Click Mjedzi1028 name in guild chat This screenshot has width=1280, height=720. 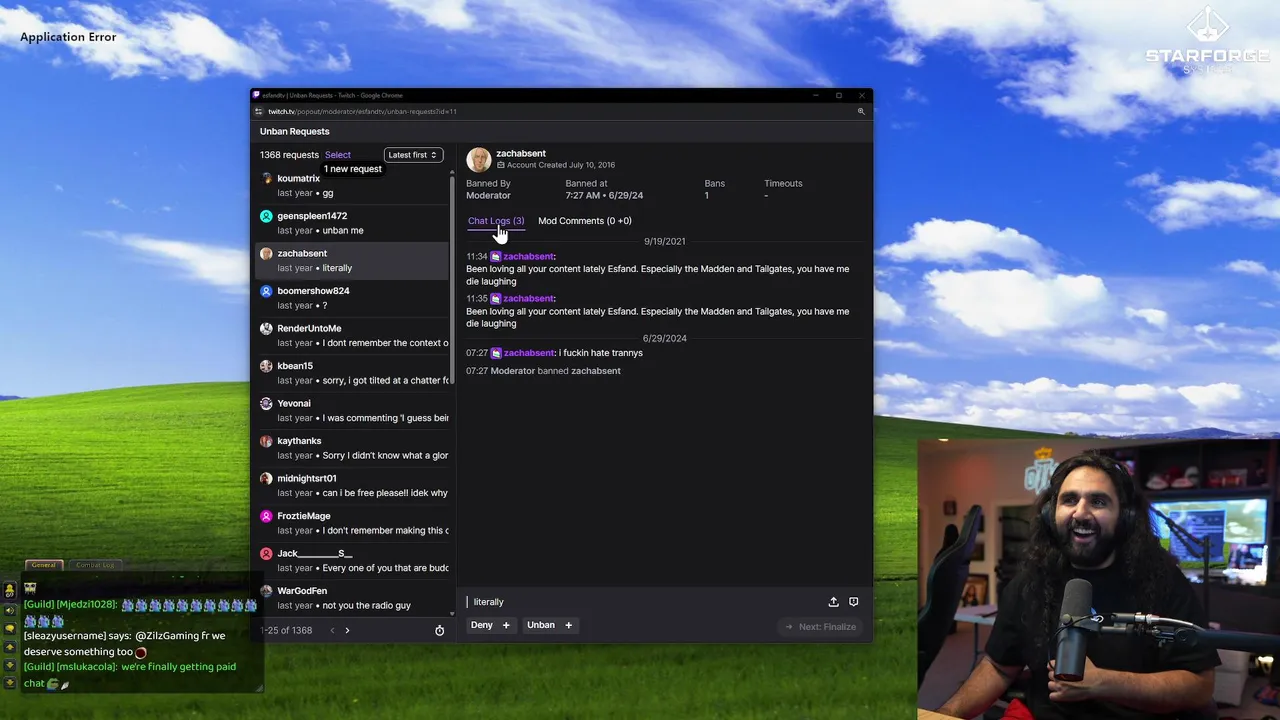coord(87,605)
